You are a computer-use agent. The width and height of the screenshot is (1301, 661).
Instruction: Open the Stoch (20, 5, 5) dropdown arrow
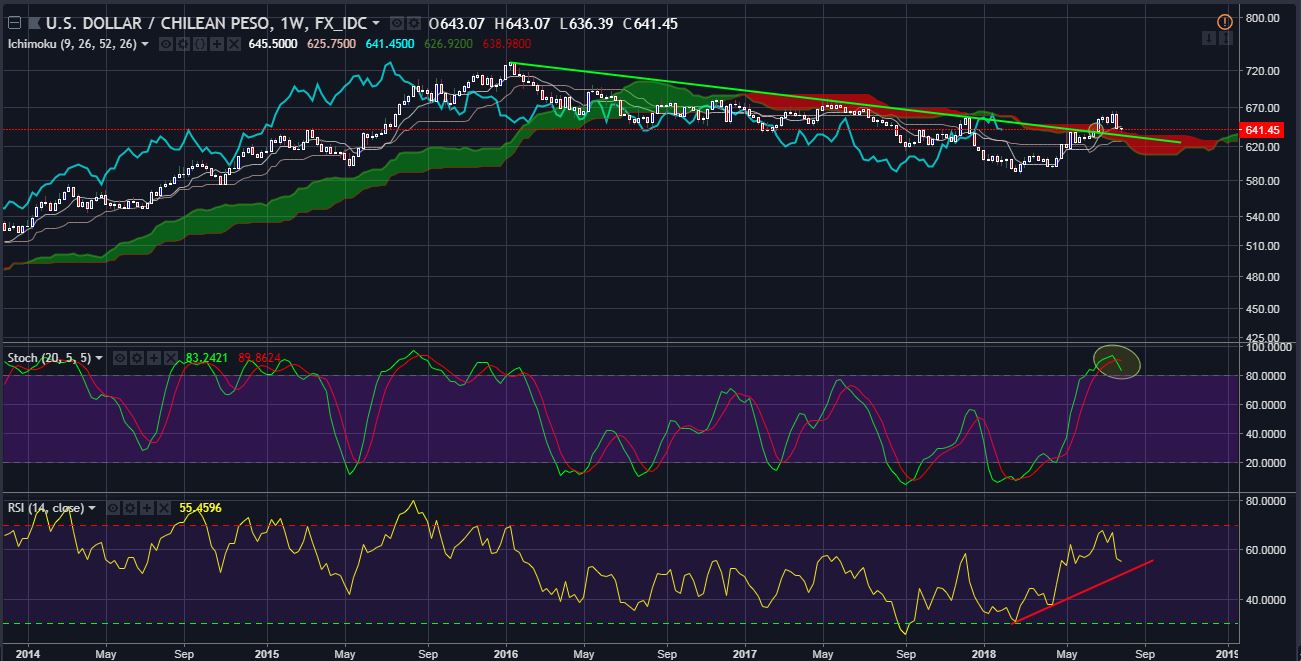pyautogui.click(x=99, y=357)
